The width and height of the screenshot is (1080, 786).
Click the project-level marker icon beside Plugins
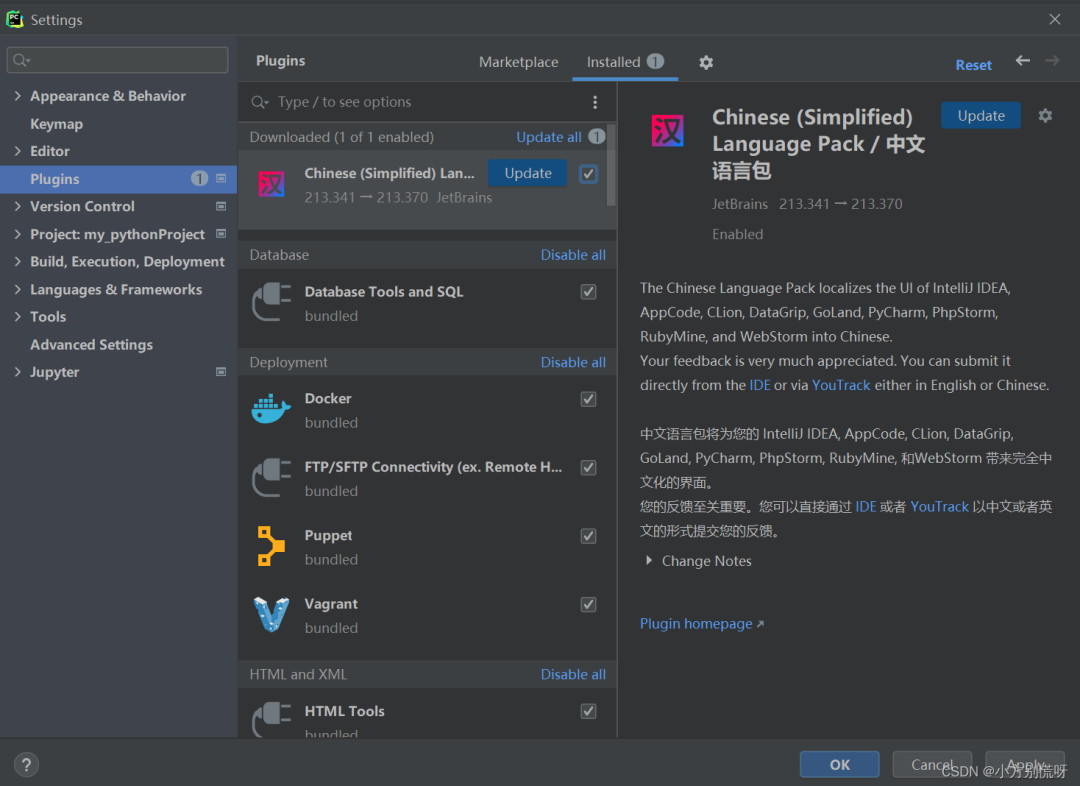coord(221,178)
